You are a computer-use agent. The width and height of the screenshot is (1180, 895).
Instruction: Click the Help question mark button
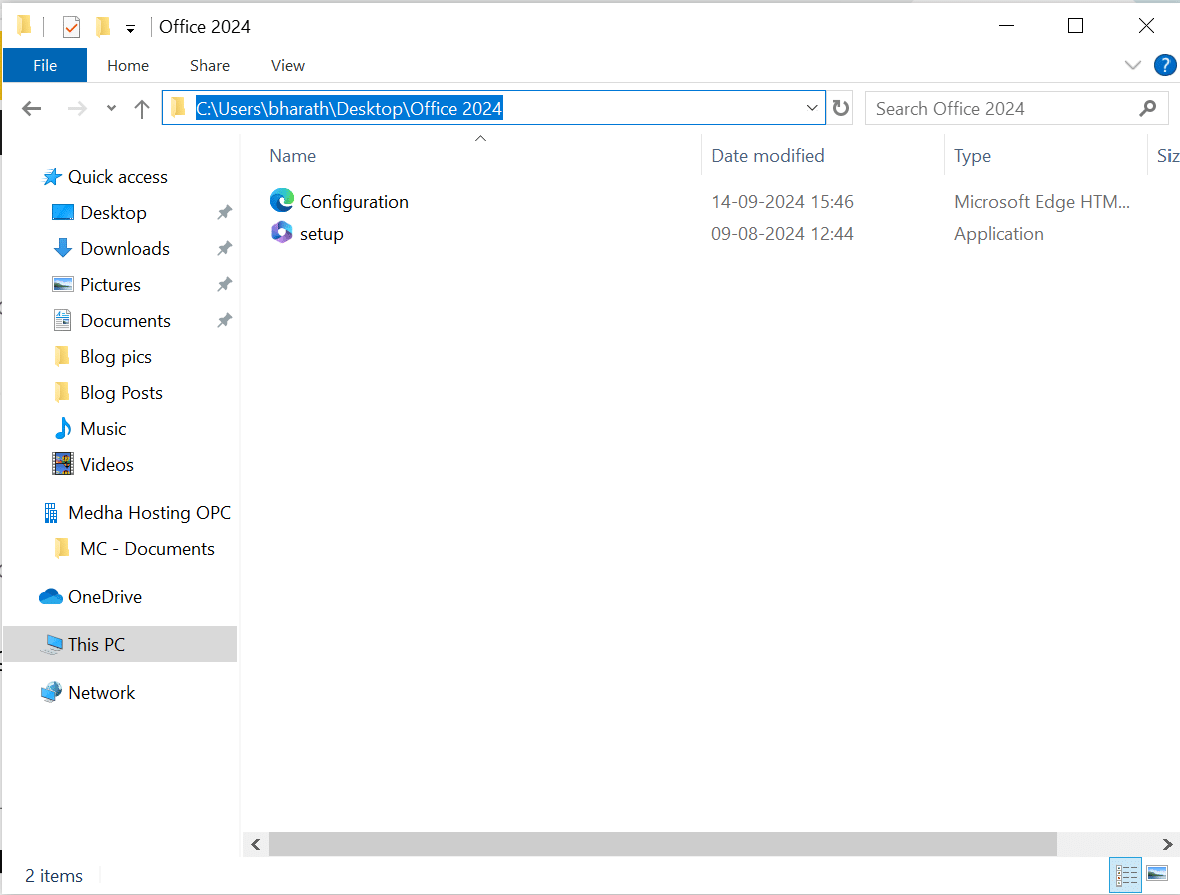1165,65
